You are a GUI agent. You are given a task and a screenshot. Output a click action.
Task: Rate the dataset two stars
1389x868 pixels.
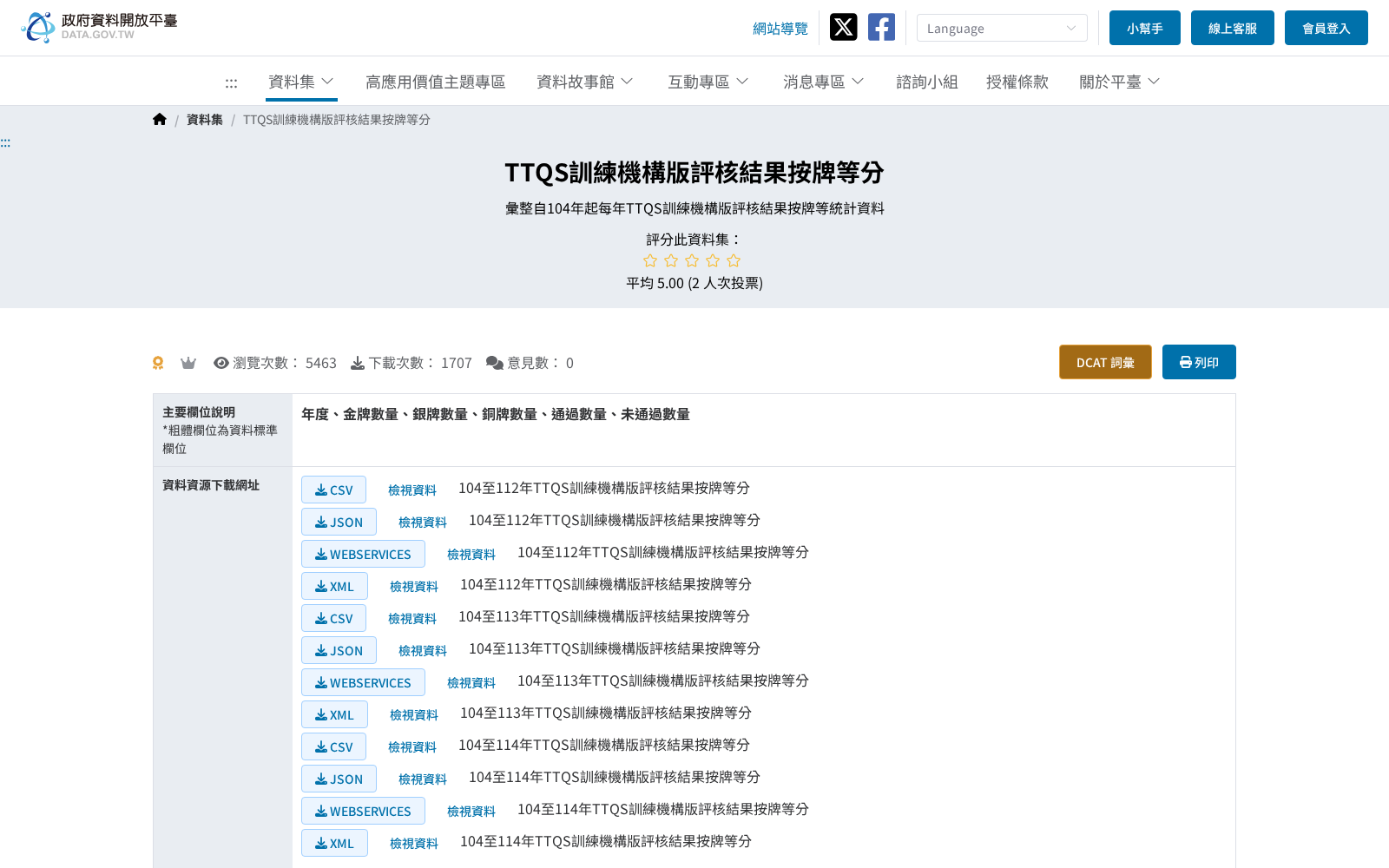tap(671, 260)
